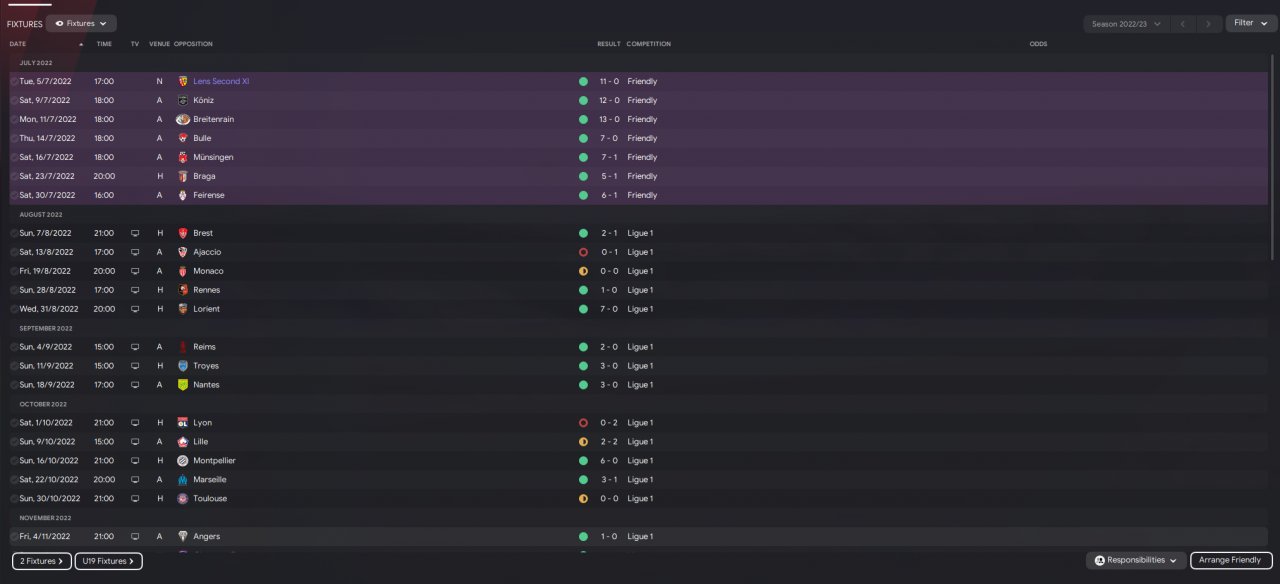The width and height of the screenshot is (1280, 584).
Task: Click the Nantes club badge
Action: 183,385
